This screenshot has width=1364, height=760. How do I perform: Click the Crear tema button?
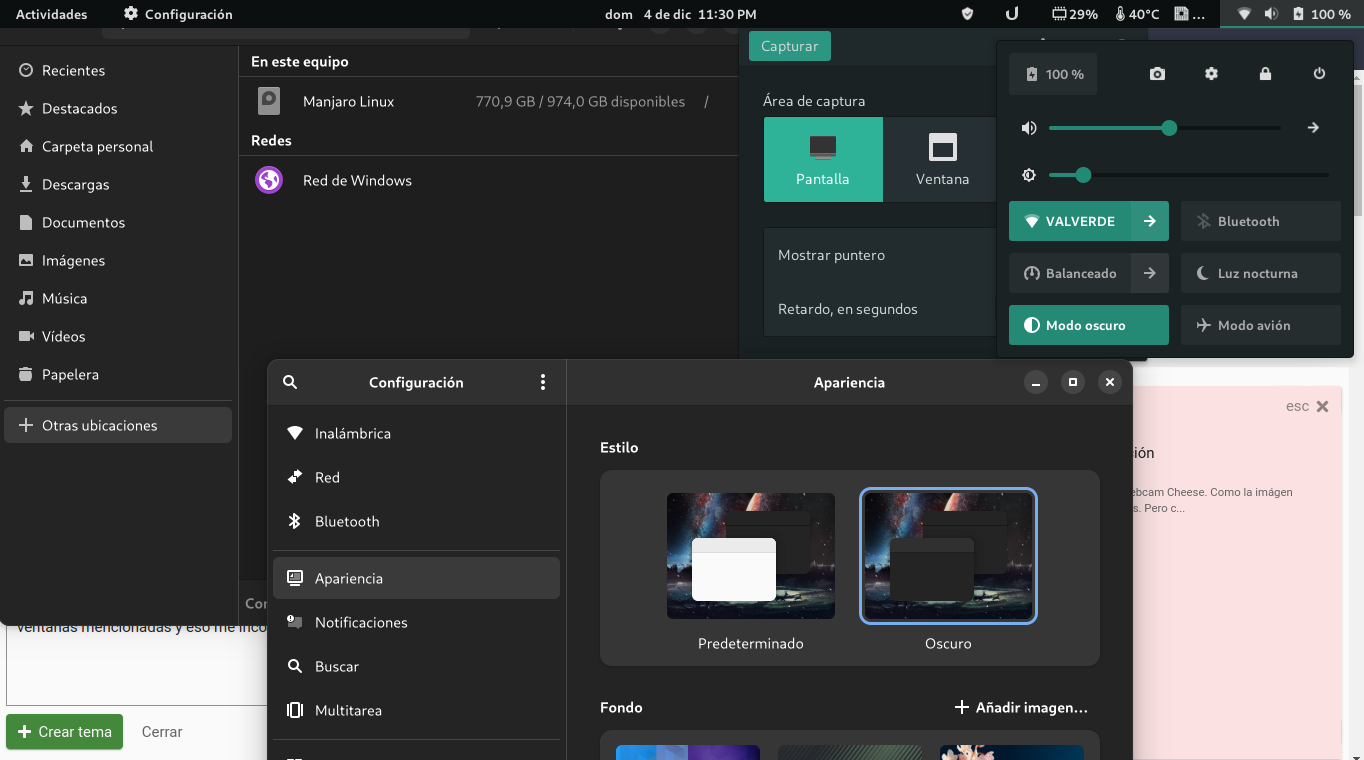coord(64,732)
